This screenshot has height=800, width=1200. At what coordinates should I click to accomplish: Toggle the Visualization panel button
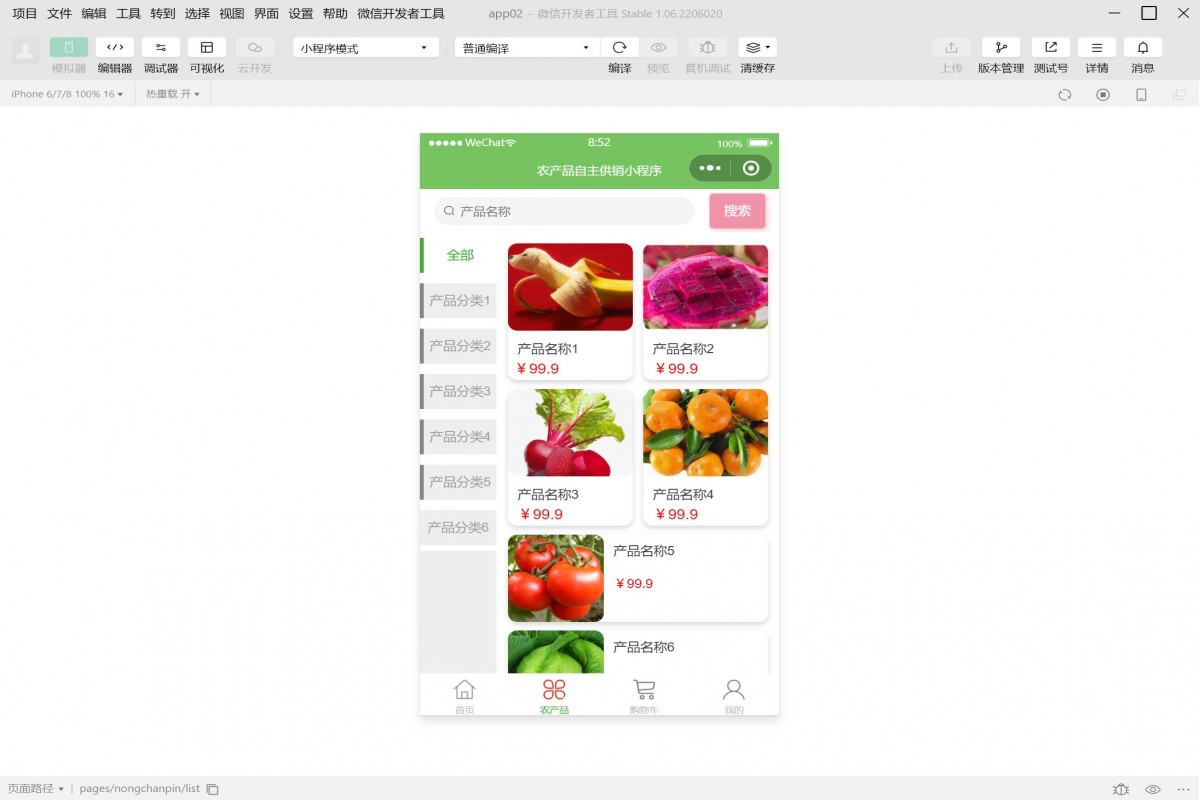pyautogui.click(x=207, y=48)
